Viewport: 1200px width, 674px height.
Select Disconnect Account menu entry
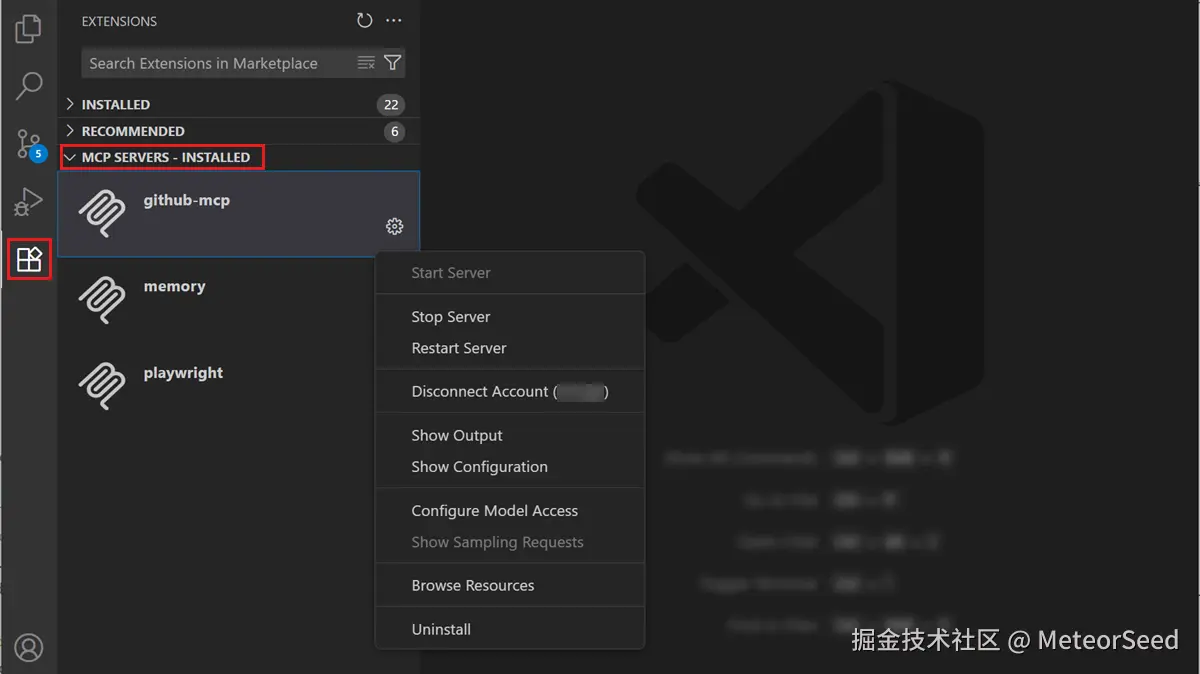pos(510,392)
